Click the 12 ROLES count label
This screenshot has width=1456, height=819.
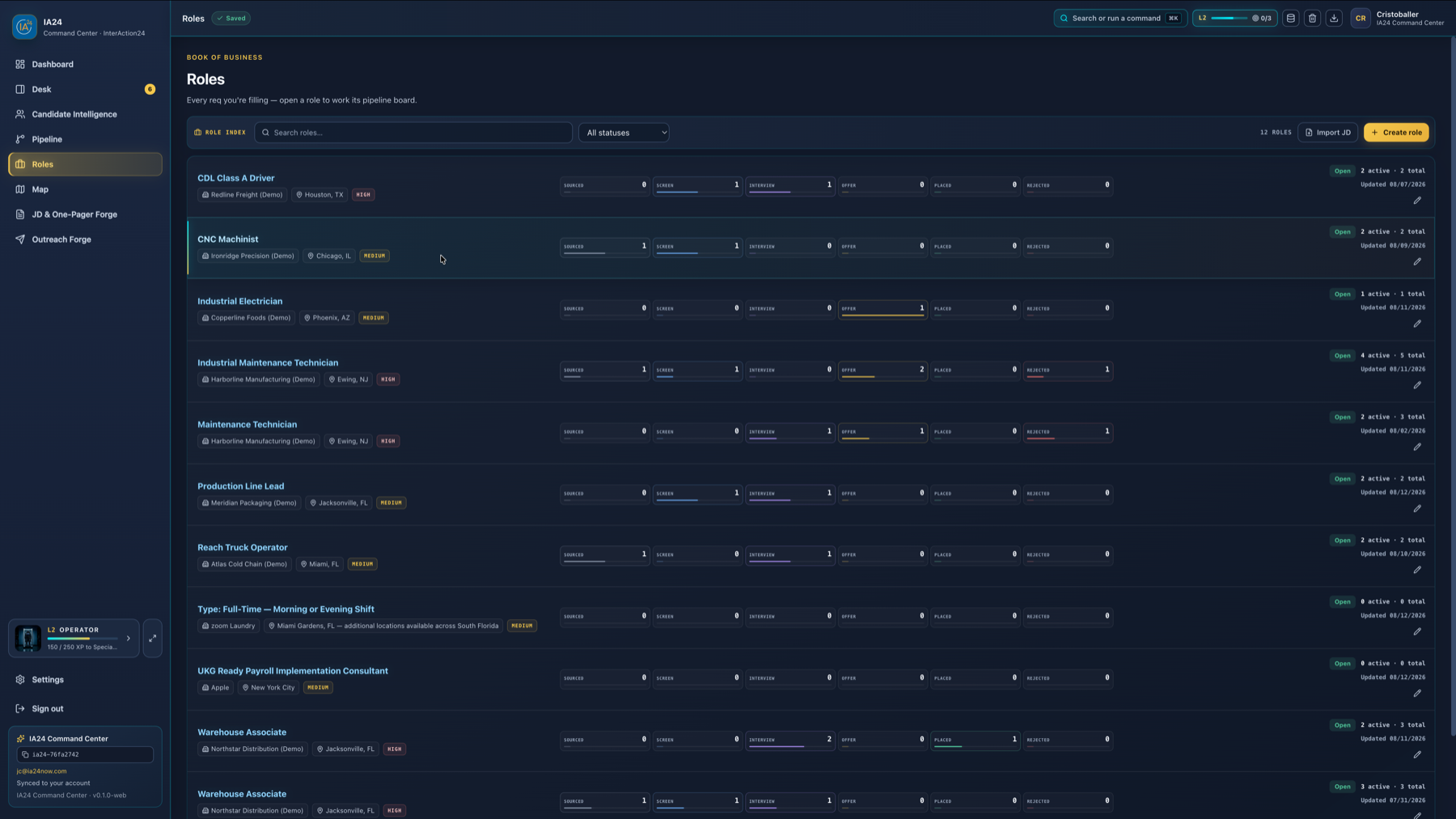1276,133
